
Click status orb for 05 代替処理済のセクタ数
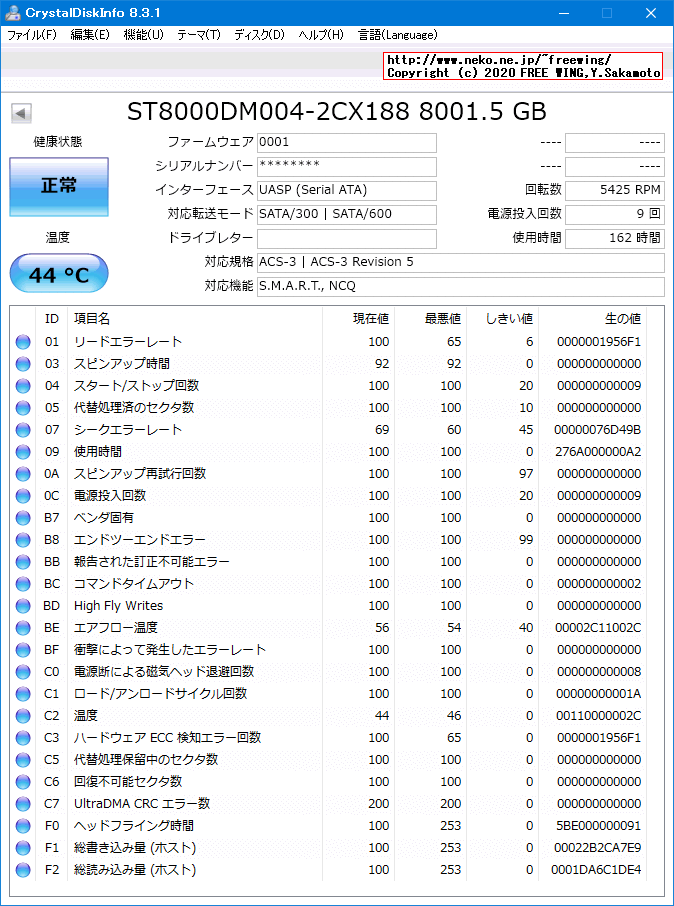click(23, 408)
